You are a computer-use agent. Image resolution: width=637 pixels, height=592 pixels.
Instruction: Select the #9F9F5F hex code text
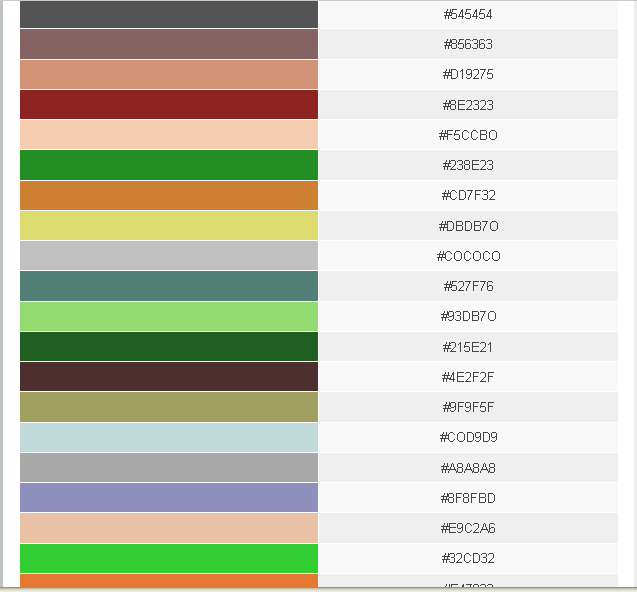pyautogui.click(x=467, y=407)
